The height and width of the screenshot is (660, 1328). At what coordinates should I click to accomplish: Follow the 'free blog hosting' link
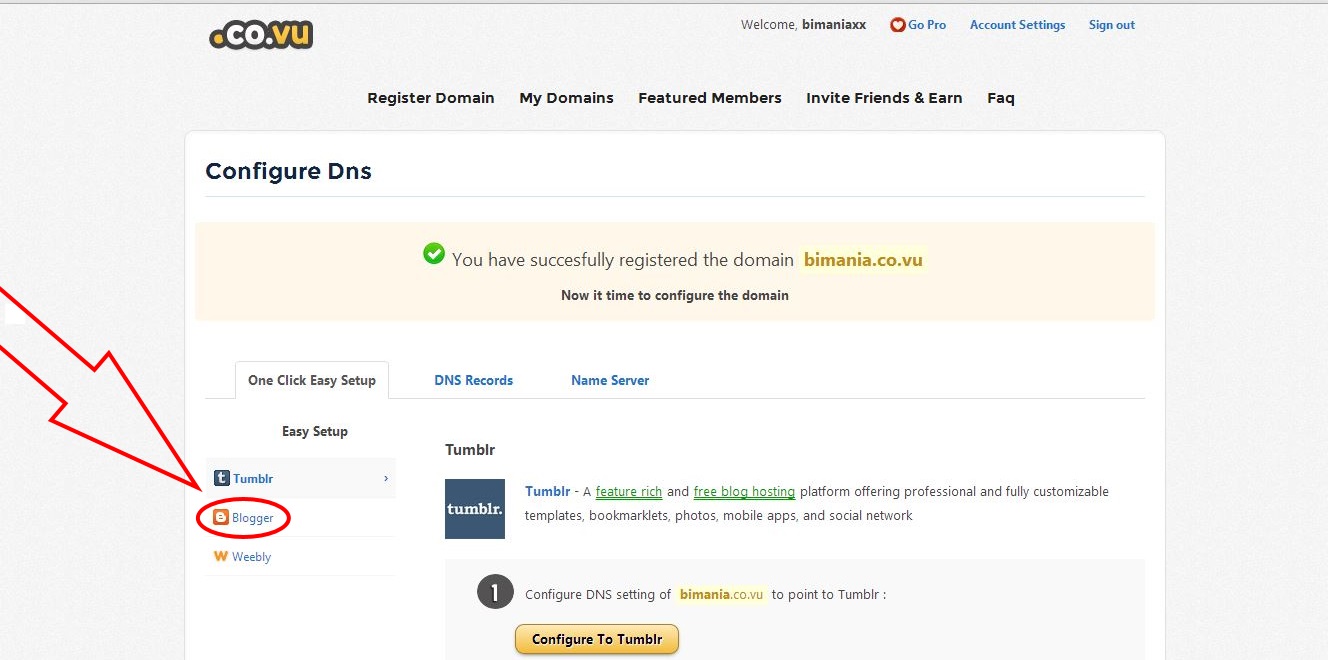pos(744,491)
